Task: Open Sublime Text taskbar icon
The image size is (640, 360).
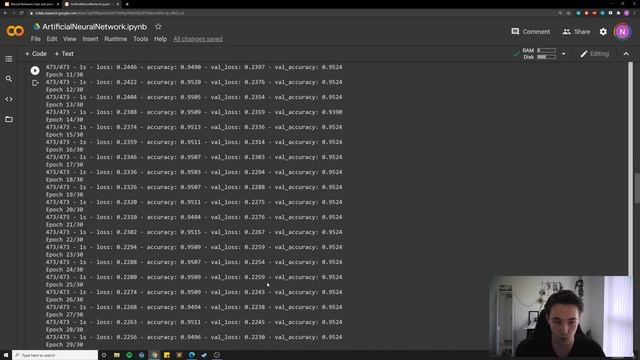Action: coord(179,355)
